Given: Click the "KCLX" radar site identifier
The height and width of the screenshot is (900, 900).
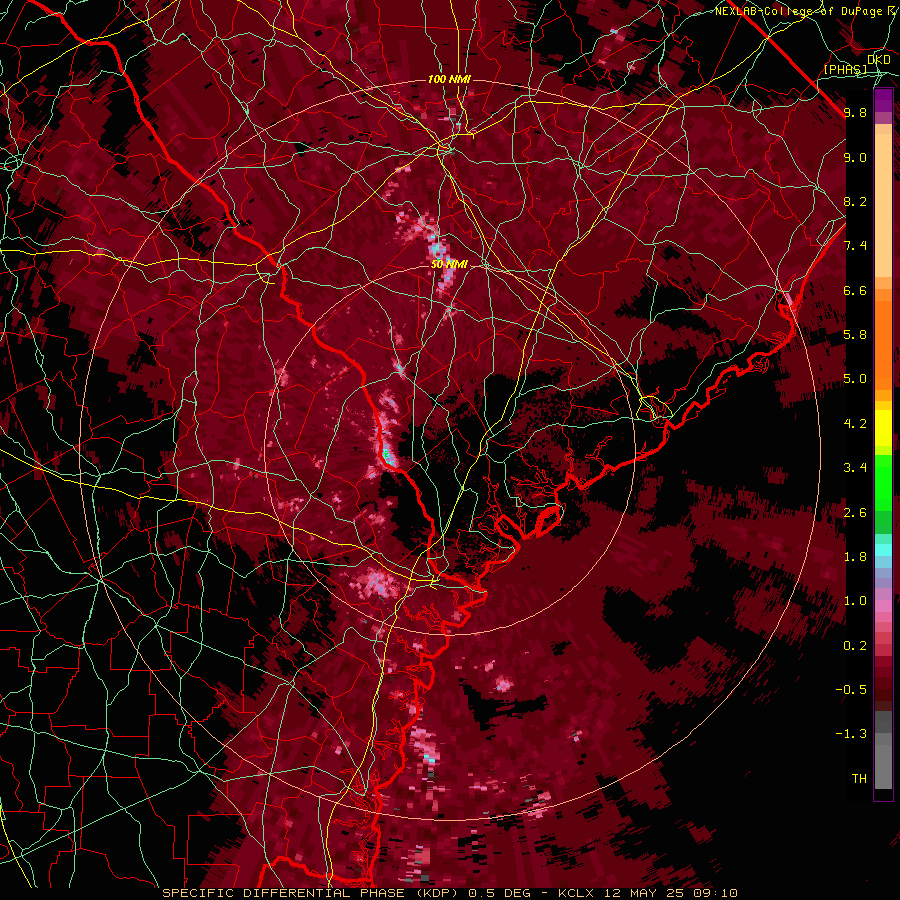Looking at the screenshot, I should (577, 893).
